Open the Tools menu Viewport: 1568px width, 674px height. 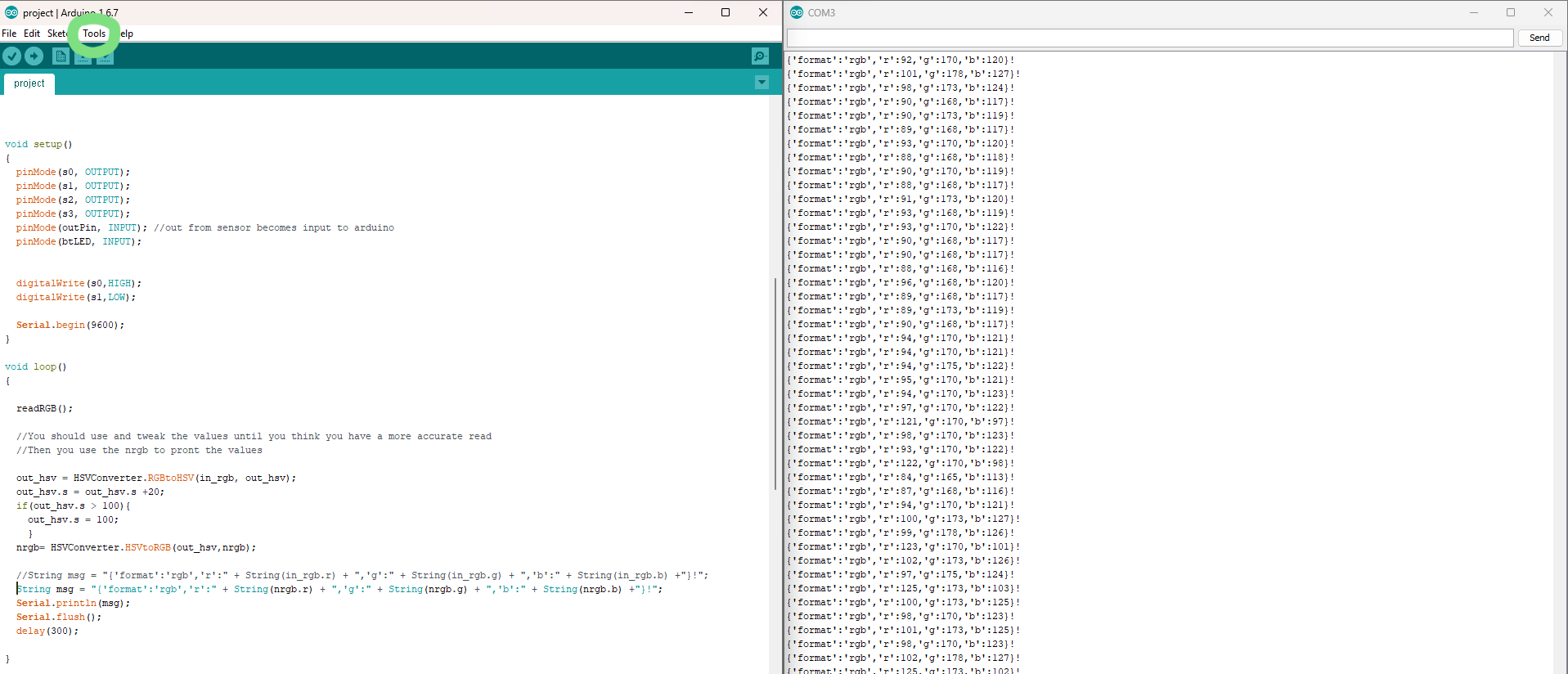tap(94, 34)
